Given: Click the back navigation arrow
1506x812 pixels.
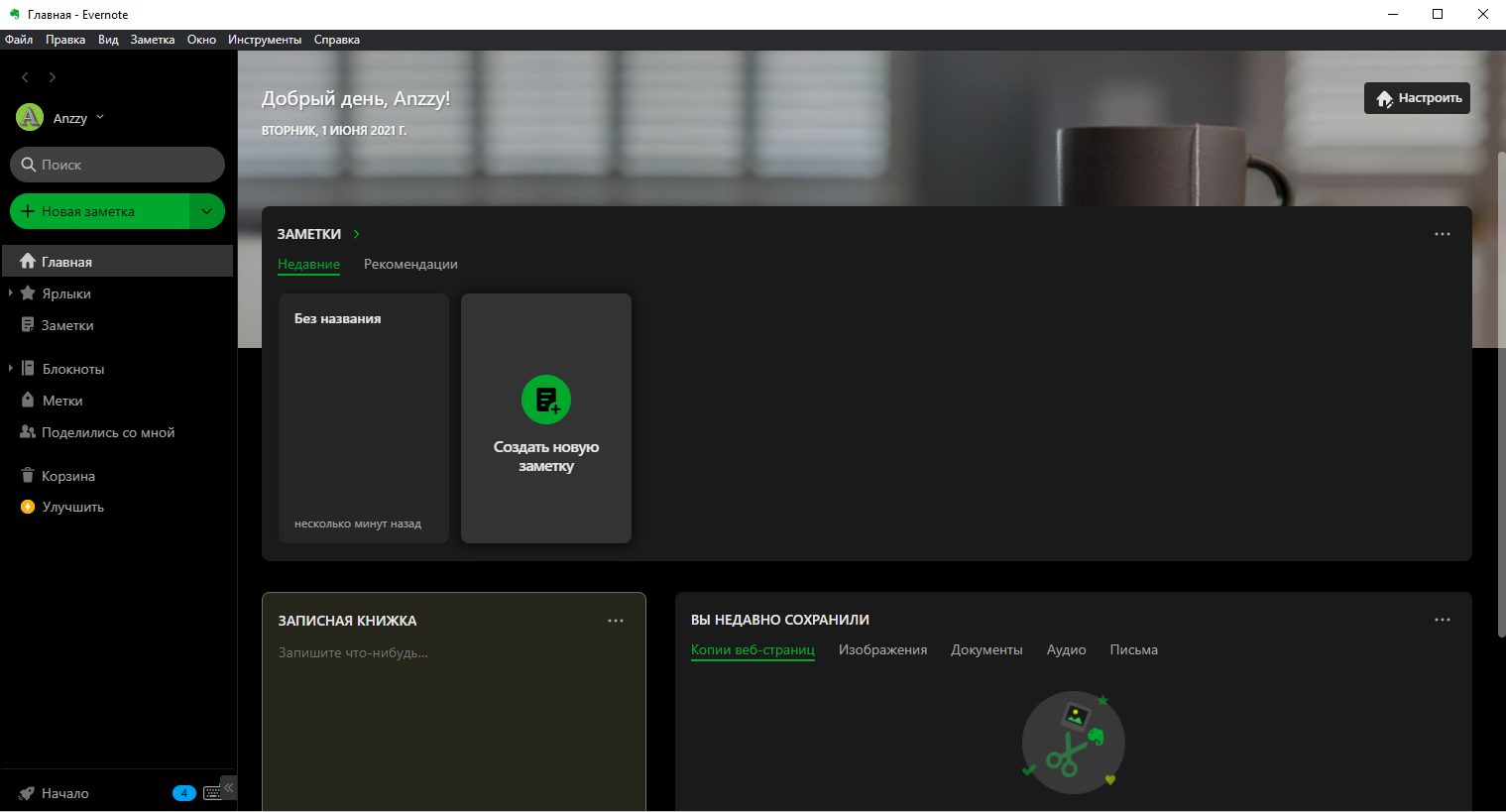Looking at the screenshot, I should click(x=24, y=76).
